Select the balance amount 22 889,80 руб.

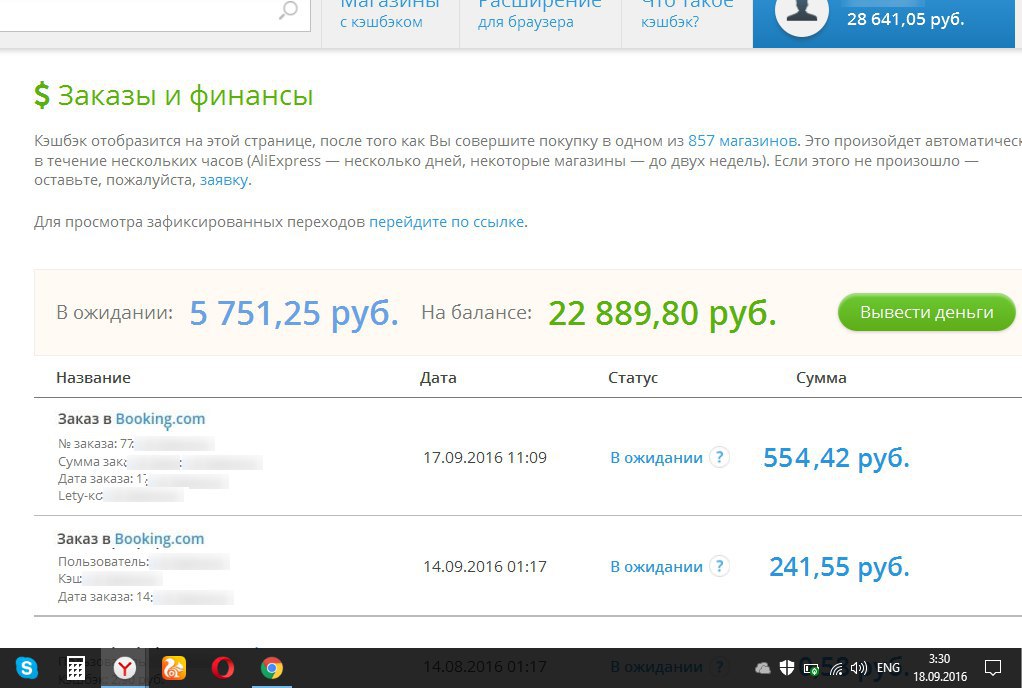click(x=662, y=313)
